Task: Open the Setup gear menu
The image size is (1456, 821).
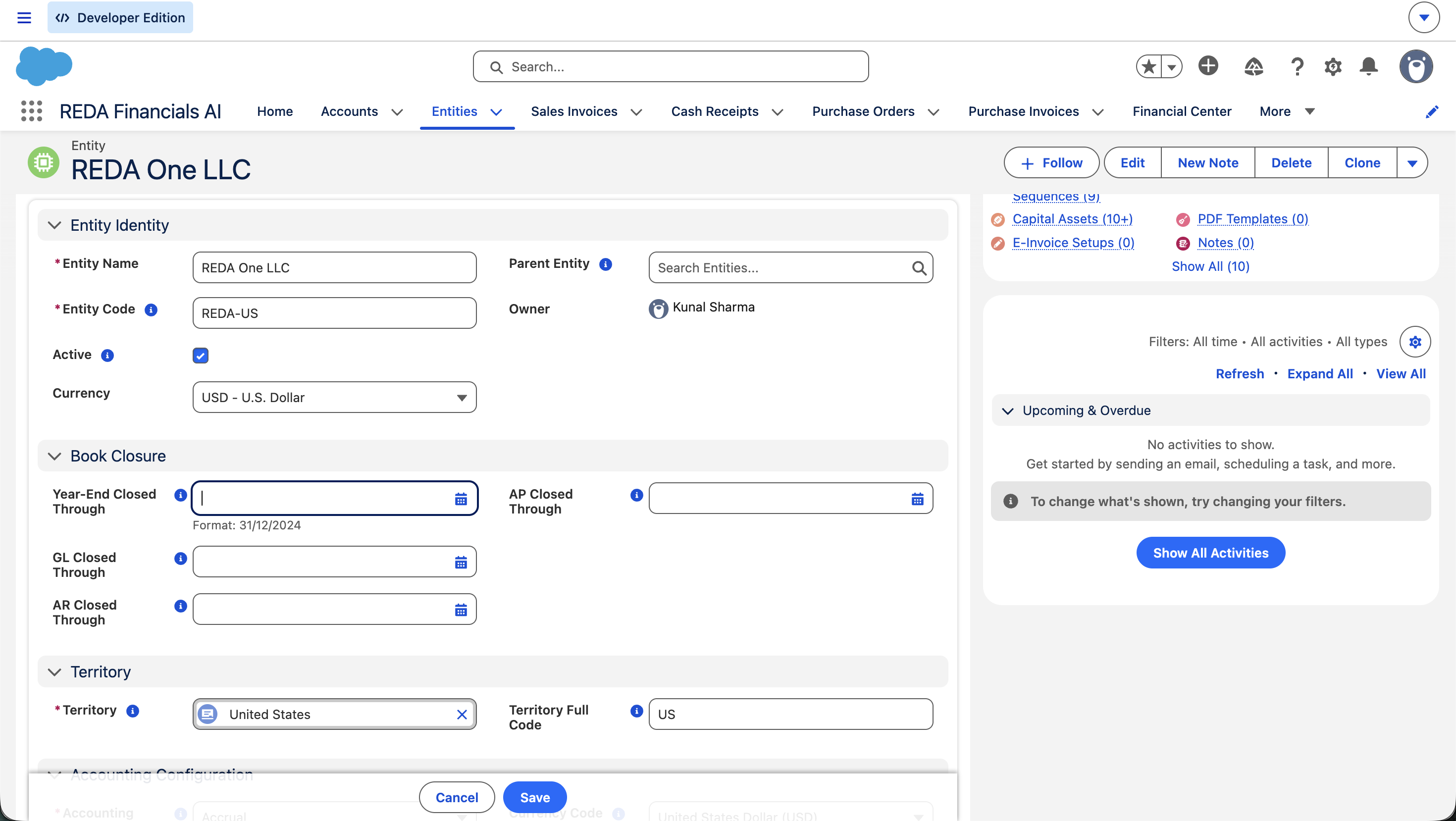Action: pyautogui.click(x=1333, y=67)
